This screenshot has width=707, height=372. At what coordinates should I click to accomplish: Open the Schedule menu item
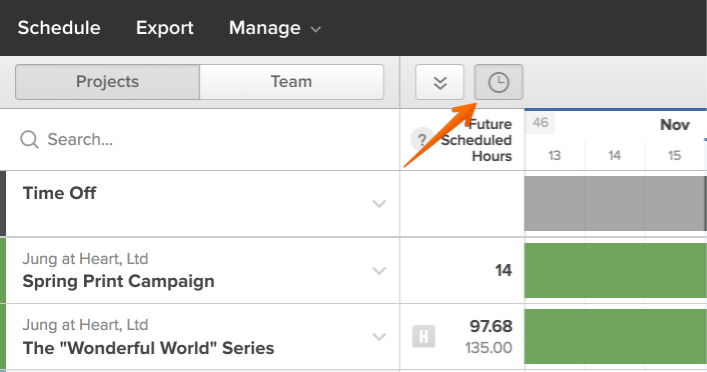[x=59, y=28]
